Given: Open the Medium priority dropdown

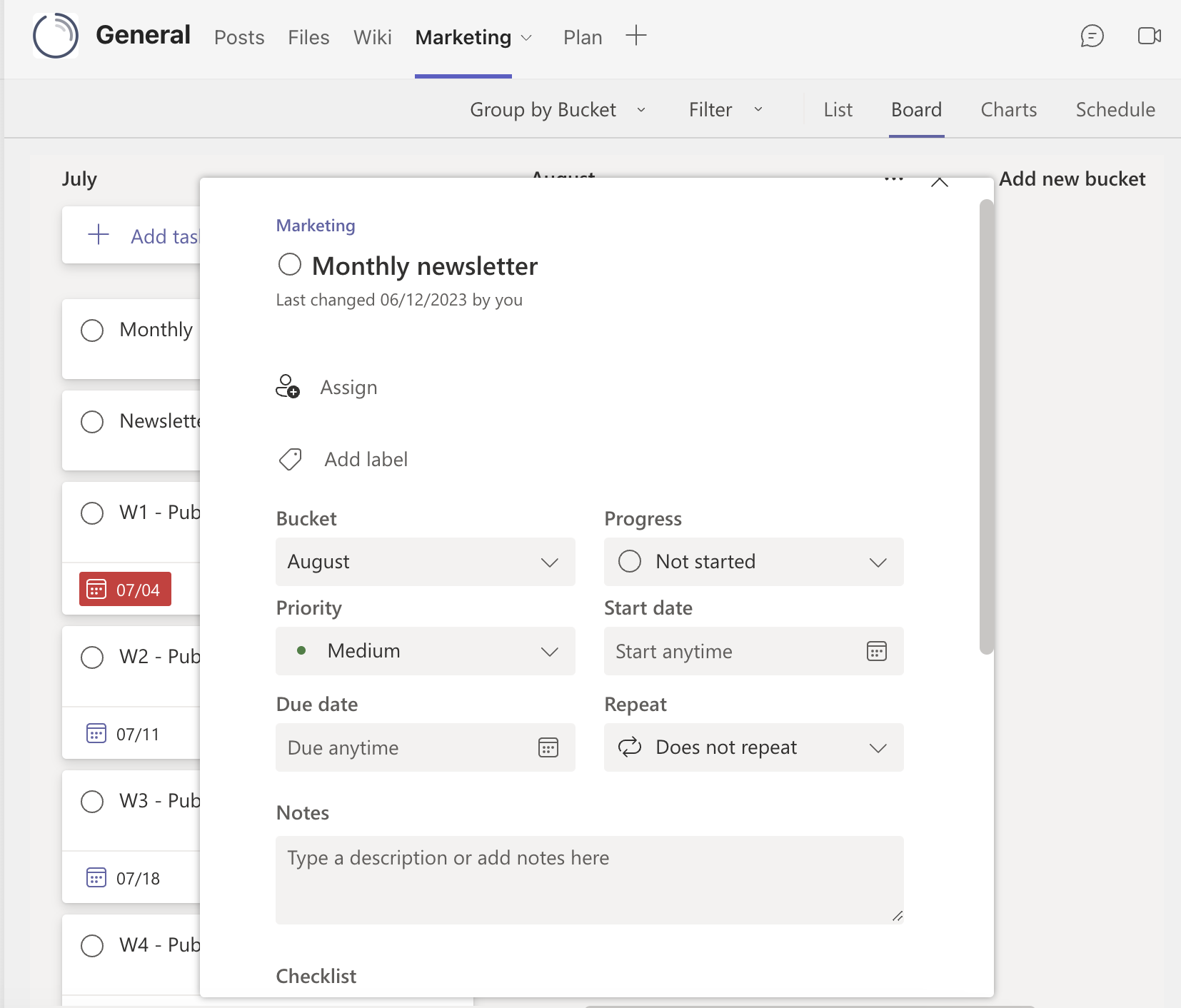Looking at the screenshot, I should click(x=425, y=650).
